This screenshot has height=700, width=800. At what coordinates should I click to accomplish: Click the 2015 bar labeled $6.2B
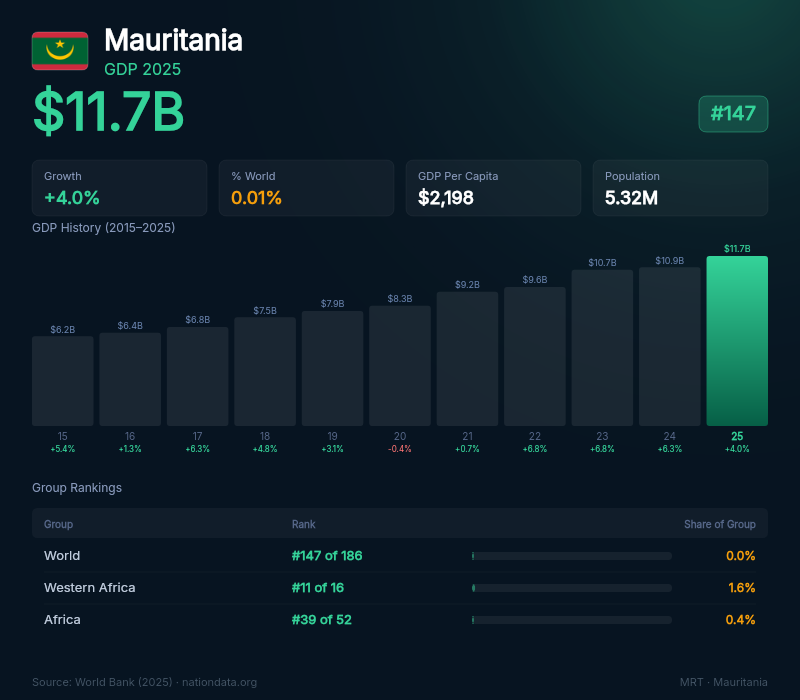point(63,381)
